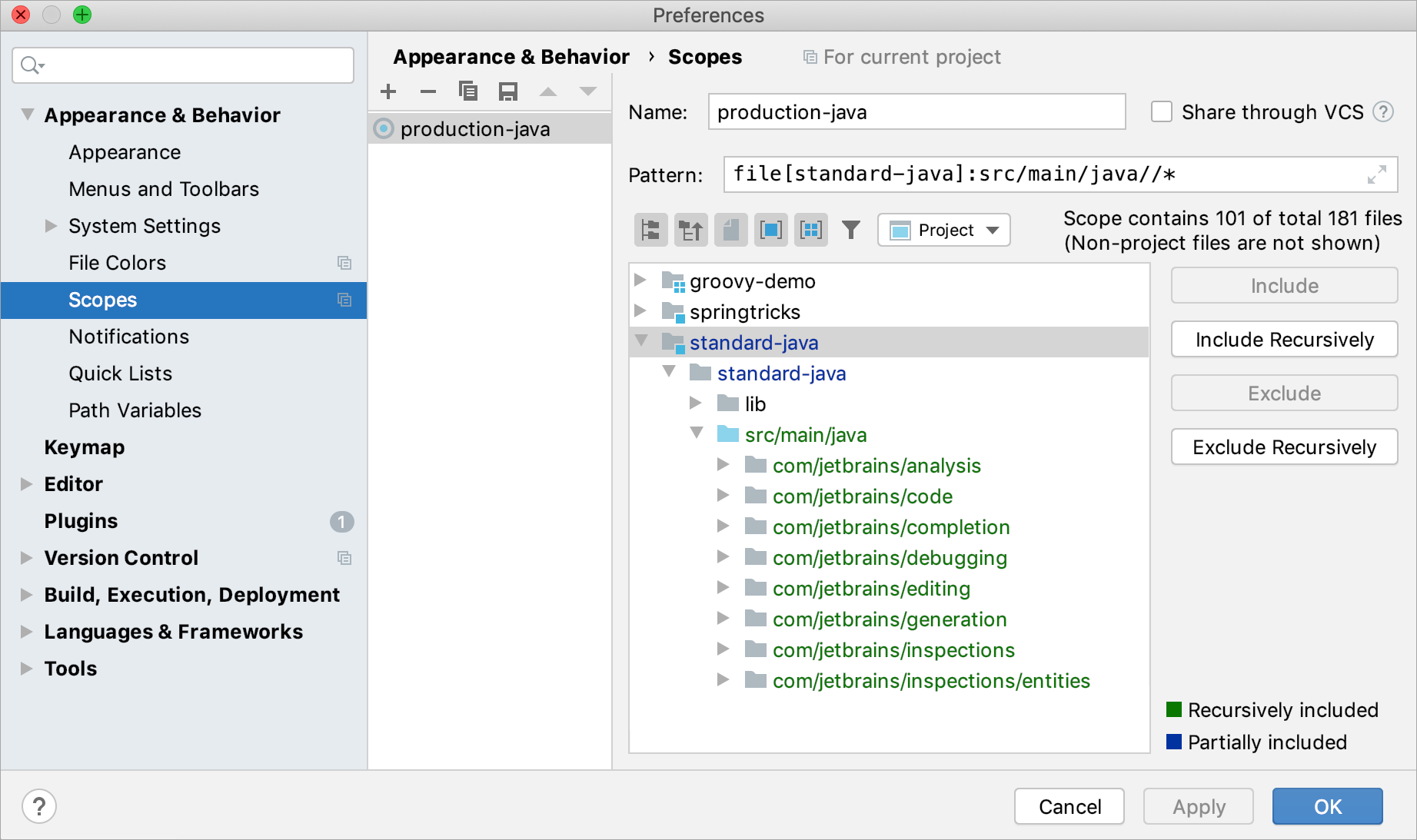Viewport: 1417px width, 840px height.
Task: Collapse Appearance & Behavior section
Action: pos(28,115)
